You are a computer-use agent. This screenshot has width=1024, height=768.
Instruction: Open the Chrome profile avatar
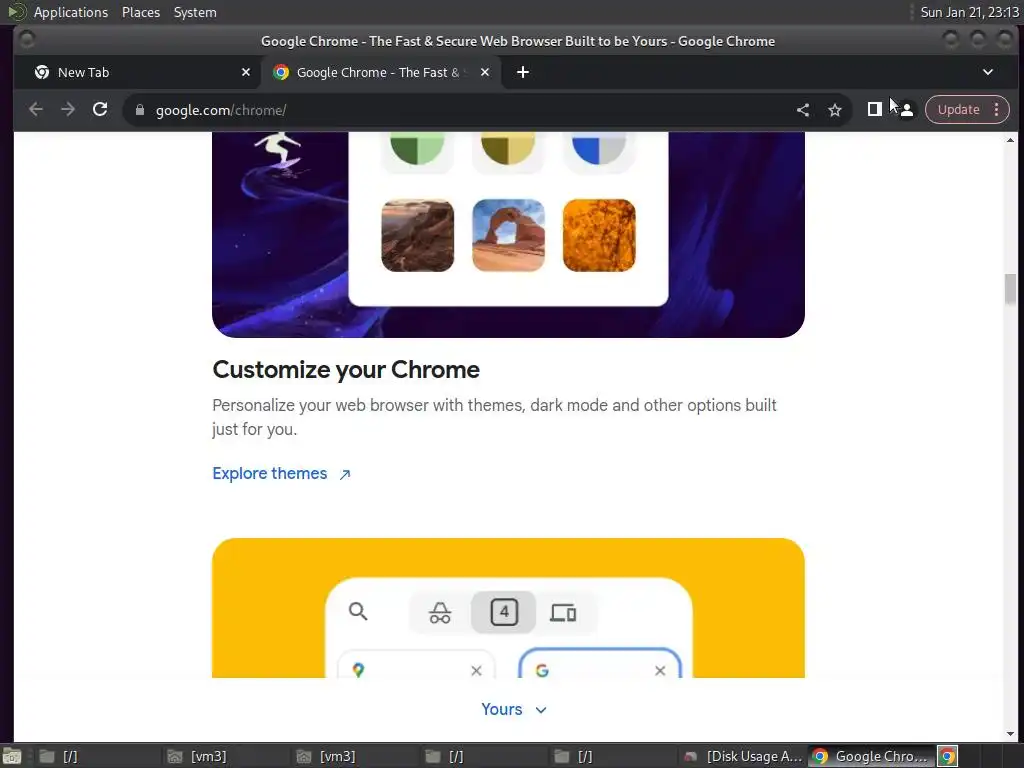point(906,110)
